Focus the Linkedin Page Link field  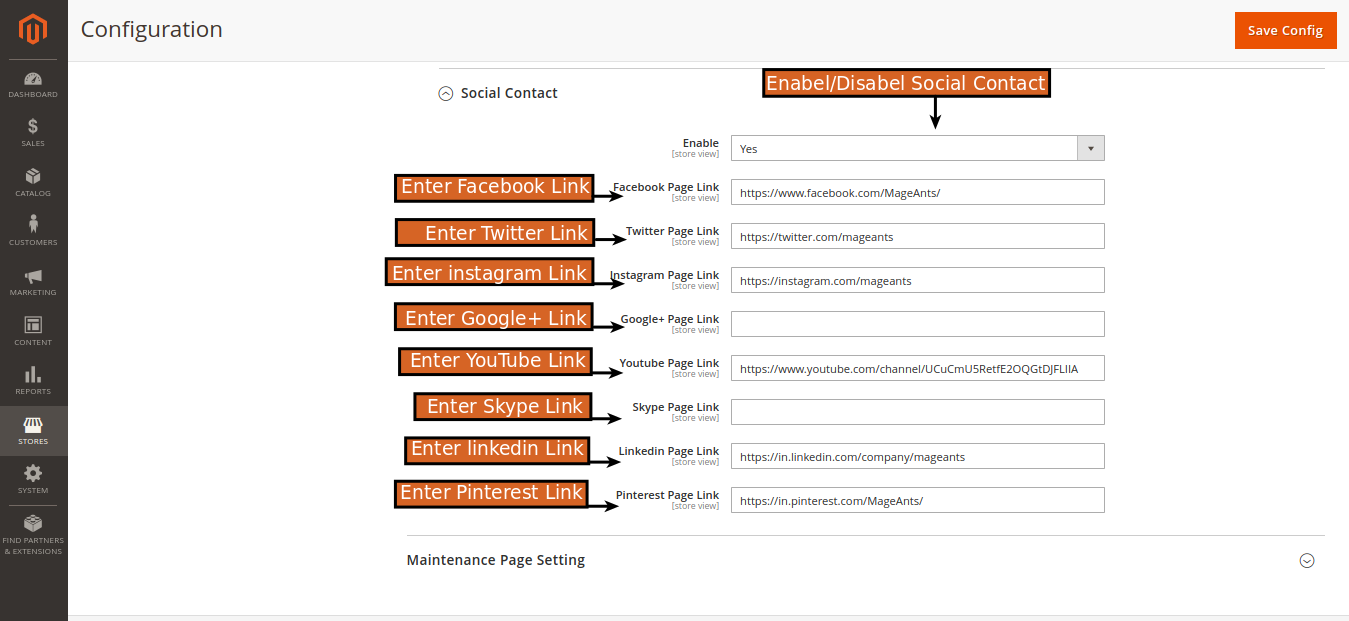(917, 456)
